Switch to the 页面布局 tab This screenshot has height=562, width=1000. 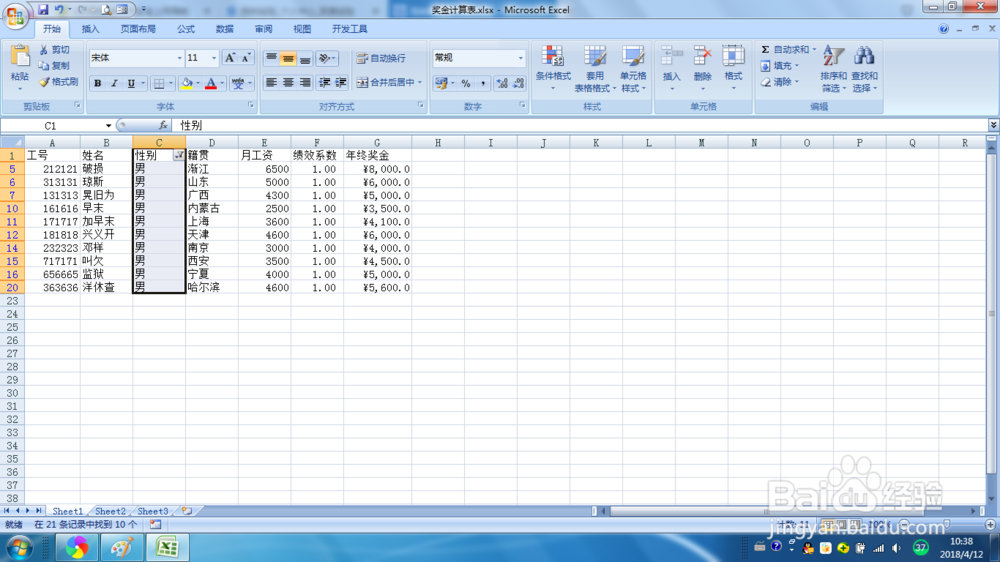(x=138, y=29)
